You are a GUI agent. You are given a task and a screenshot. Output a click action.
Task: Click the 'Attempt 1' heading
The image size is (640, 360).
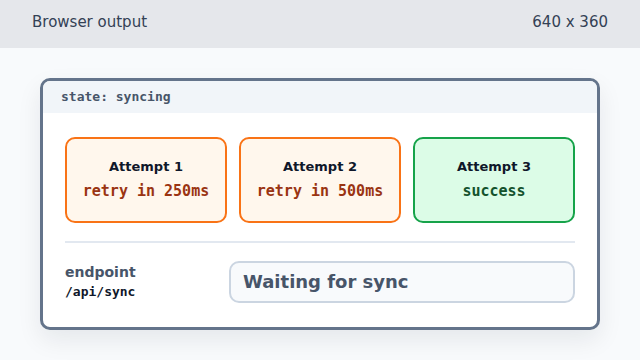coord(146,167)
